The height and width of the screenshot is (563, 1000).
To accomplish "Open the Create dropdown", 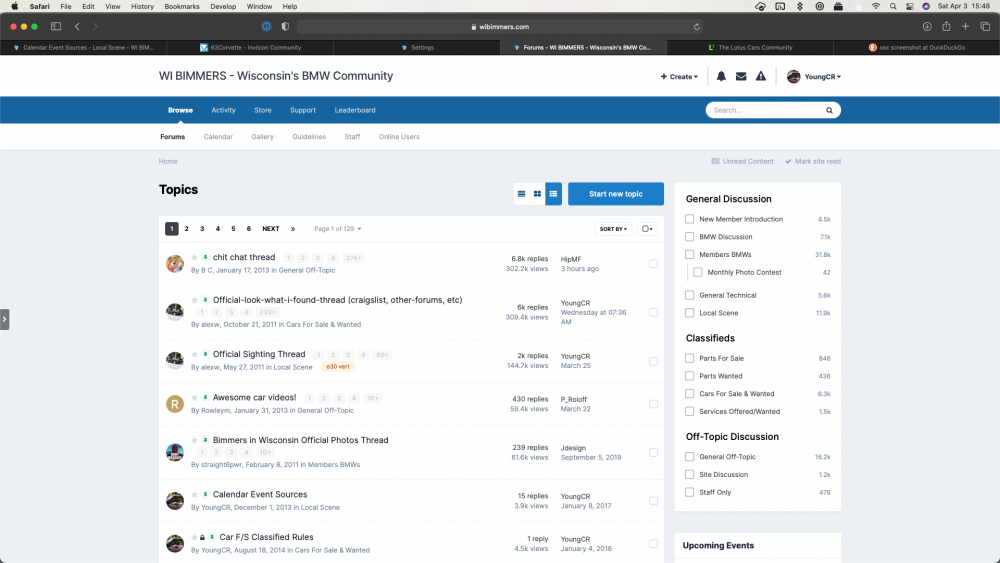I will pyautogui.click(x=679, y=77).
